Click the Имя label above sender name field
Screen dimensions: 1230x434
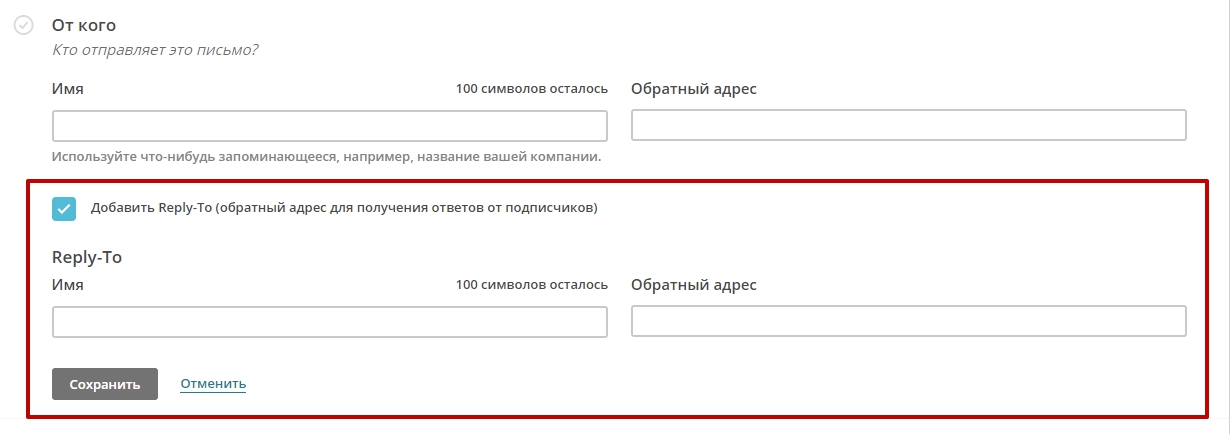pyautogui.click(x=67, y=89)
